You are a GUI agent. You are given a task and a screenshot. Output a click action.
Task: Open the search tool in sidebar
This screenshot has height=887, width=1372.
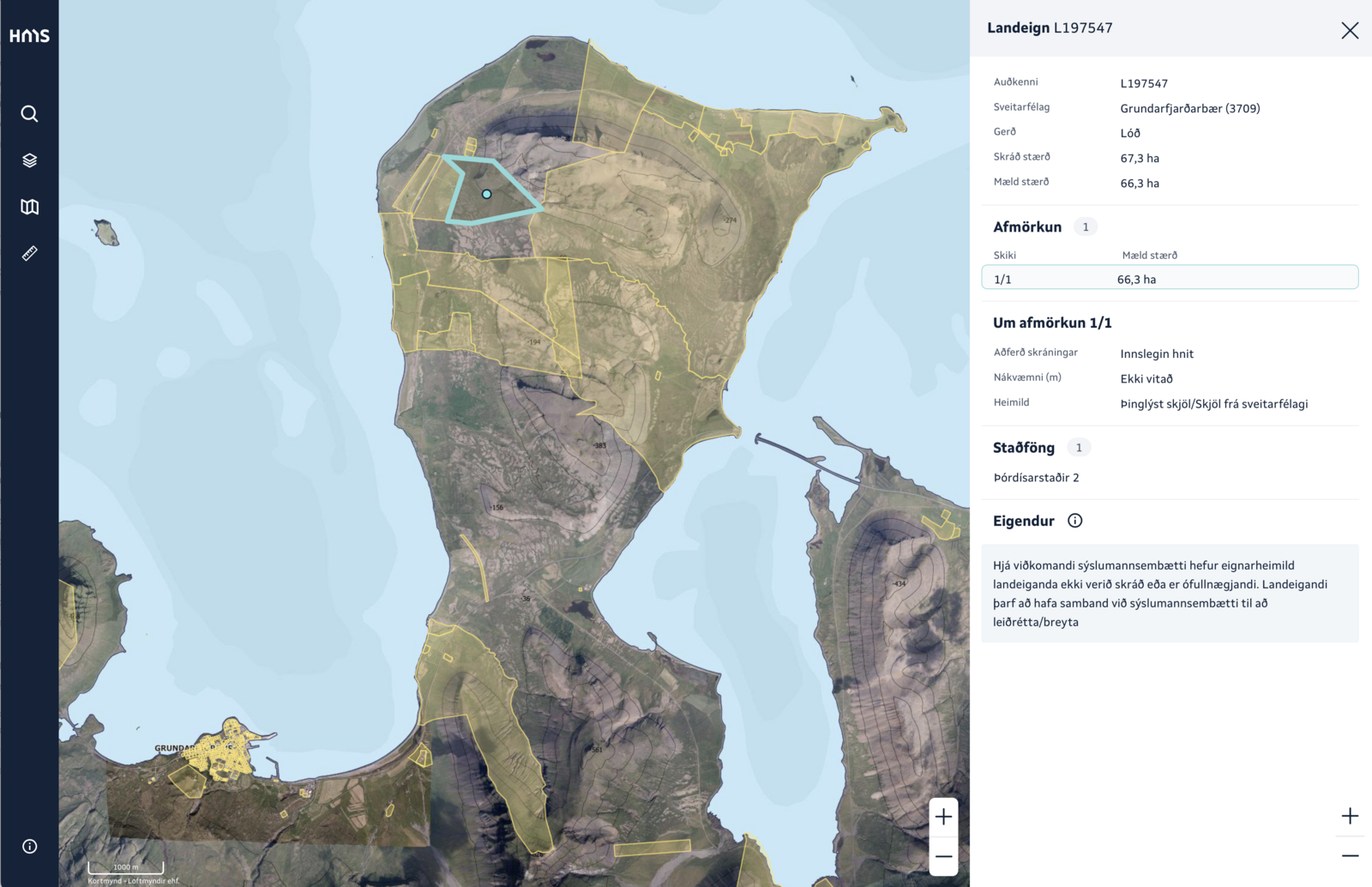(x=29, y=113)
